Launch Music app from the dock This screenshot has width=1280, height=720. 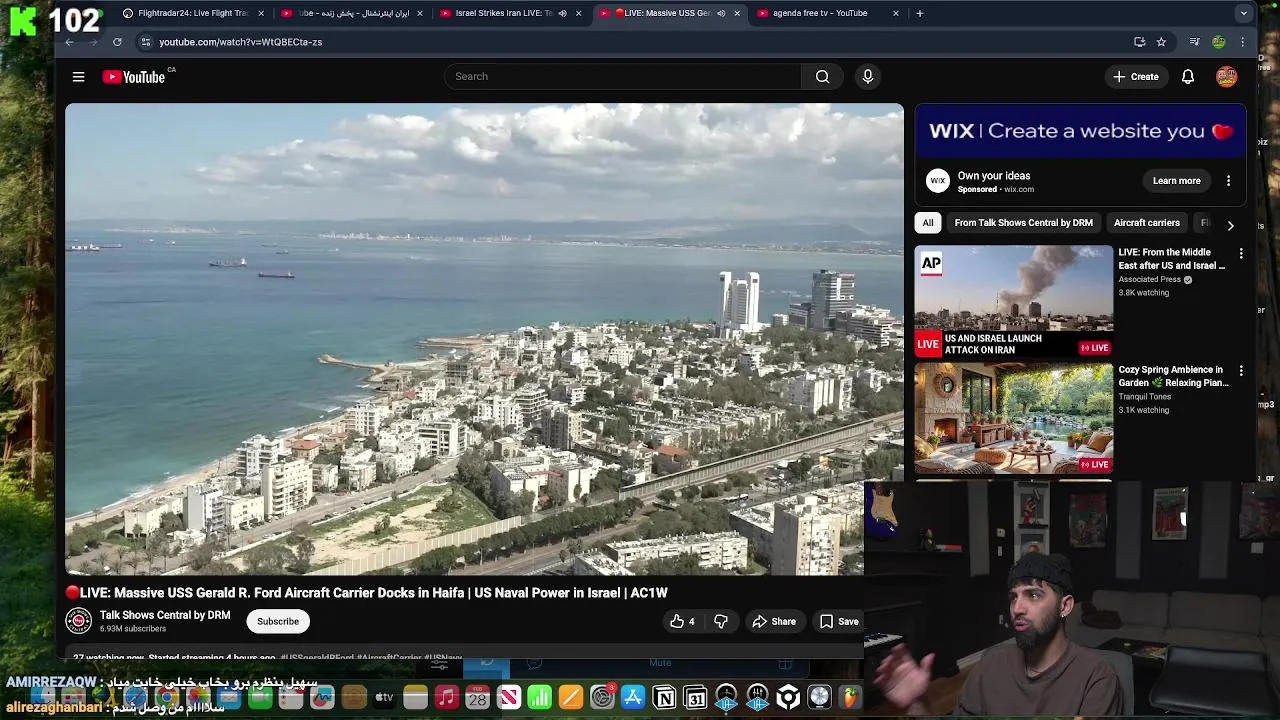[x=446, y=697]
